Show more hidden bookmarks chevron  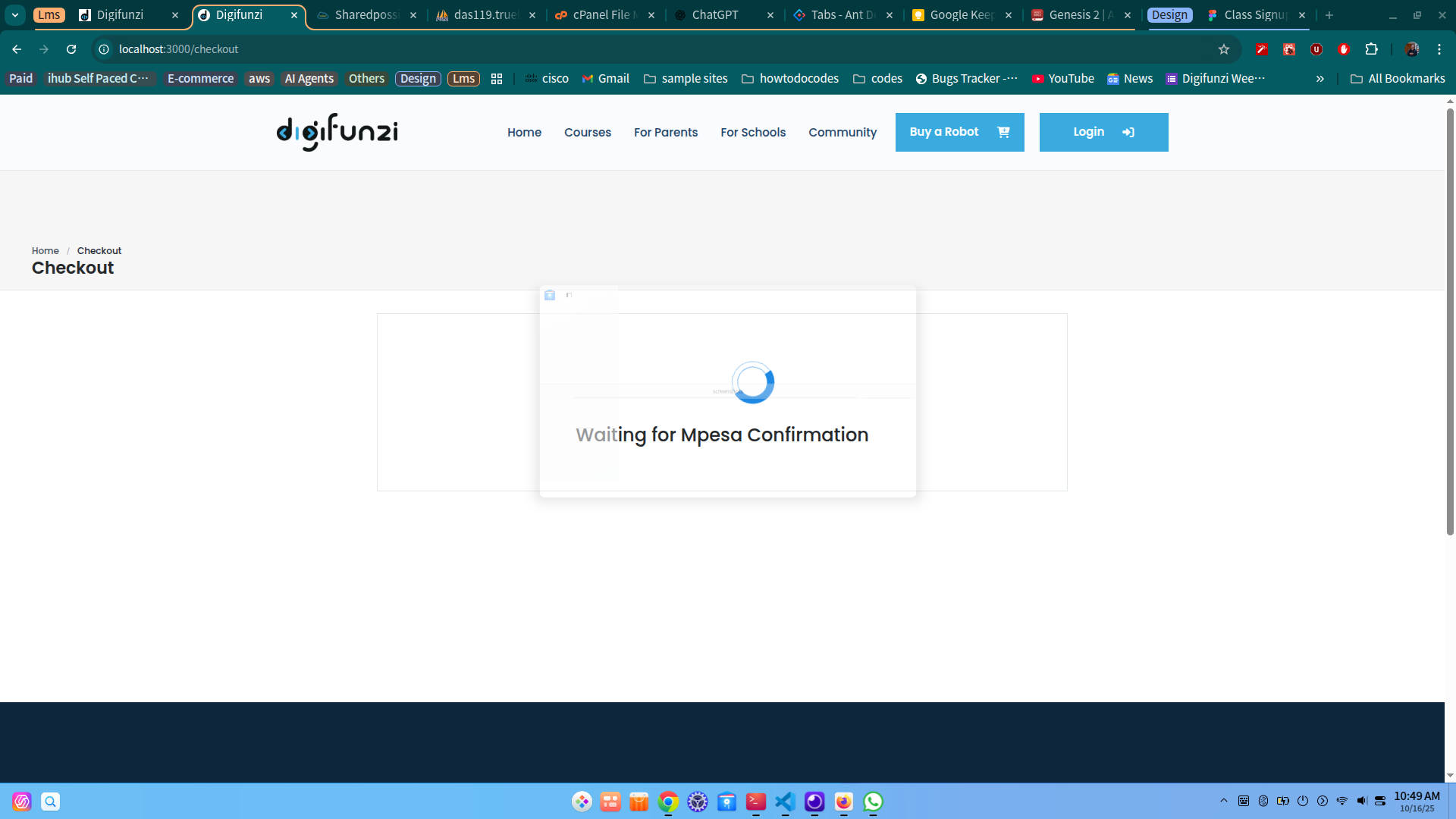click(1319, 79)
